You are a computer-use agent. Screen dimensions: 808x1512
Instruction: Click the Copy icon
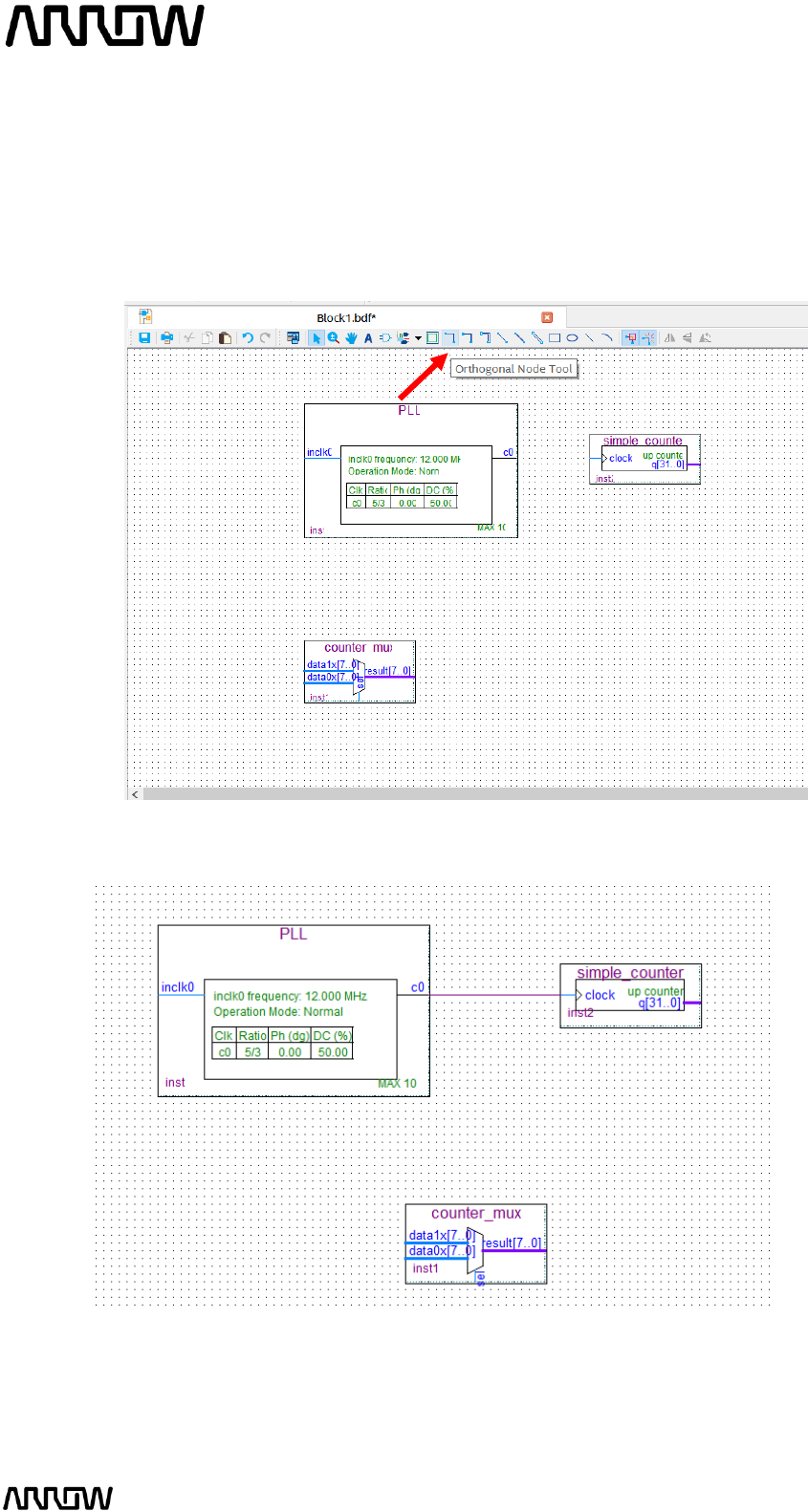207,337
